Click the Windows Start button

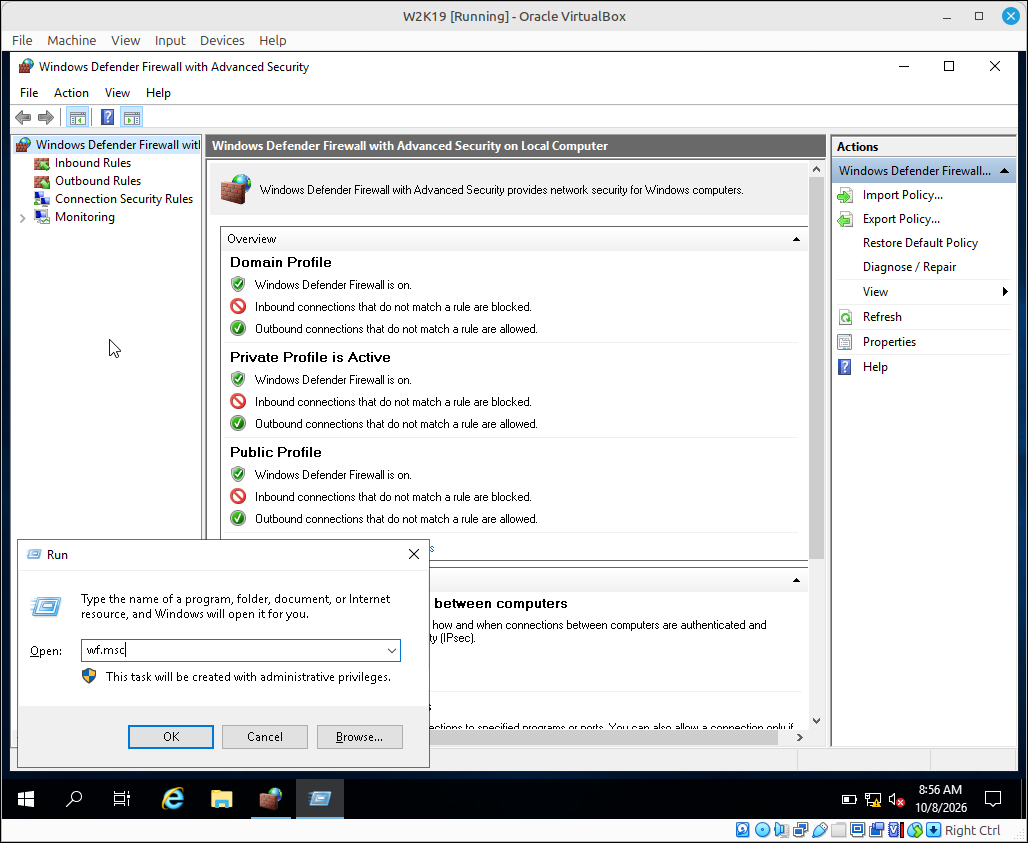click(x=26, y=798)
